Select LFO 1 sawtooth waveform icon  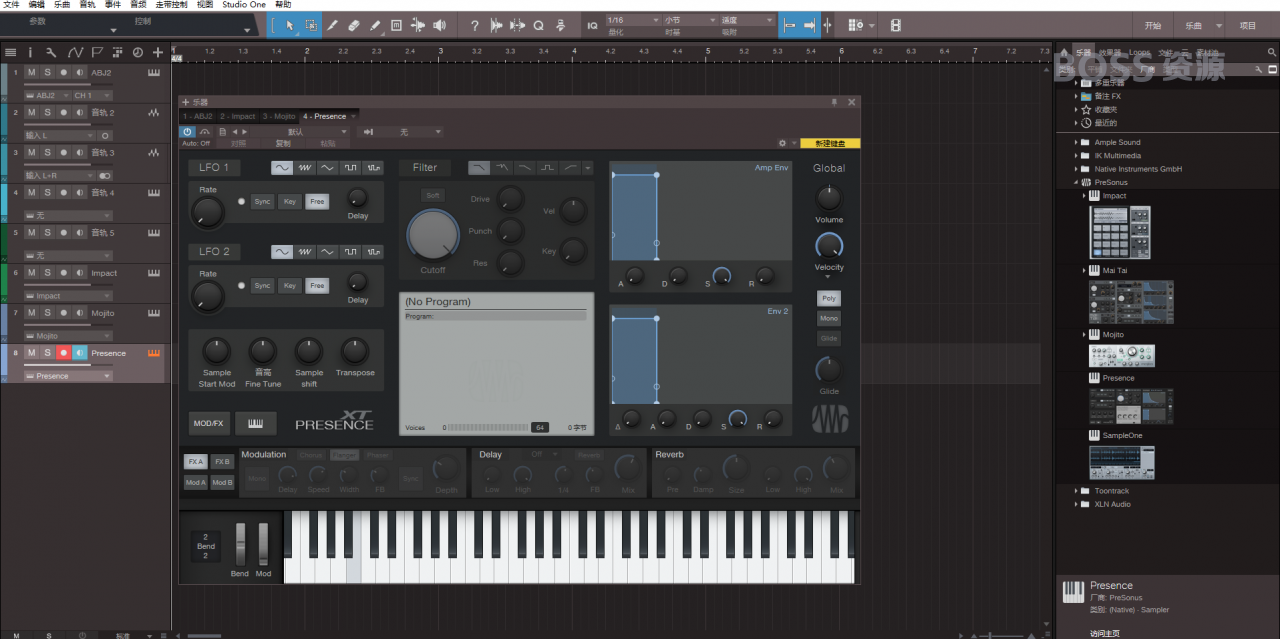304,167
